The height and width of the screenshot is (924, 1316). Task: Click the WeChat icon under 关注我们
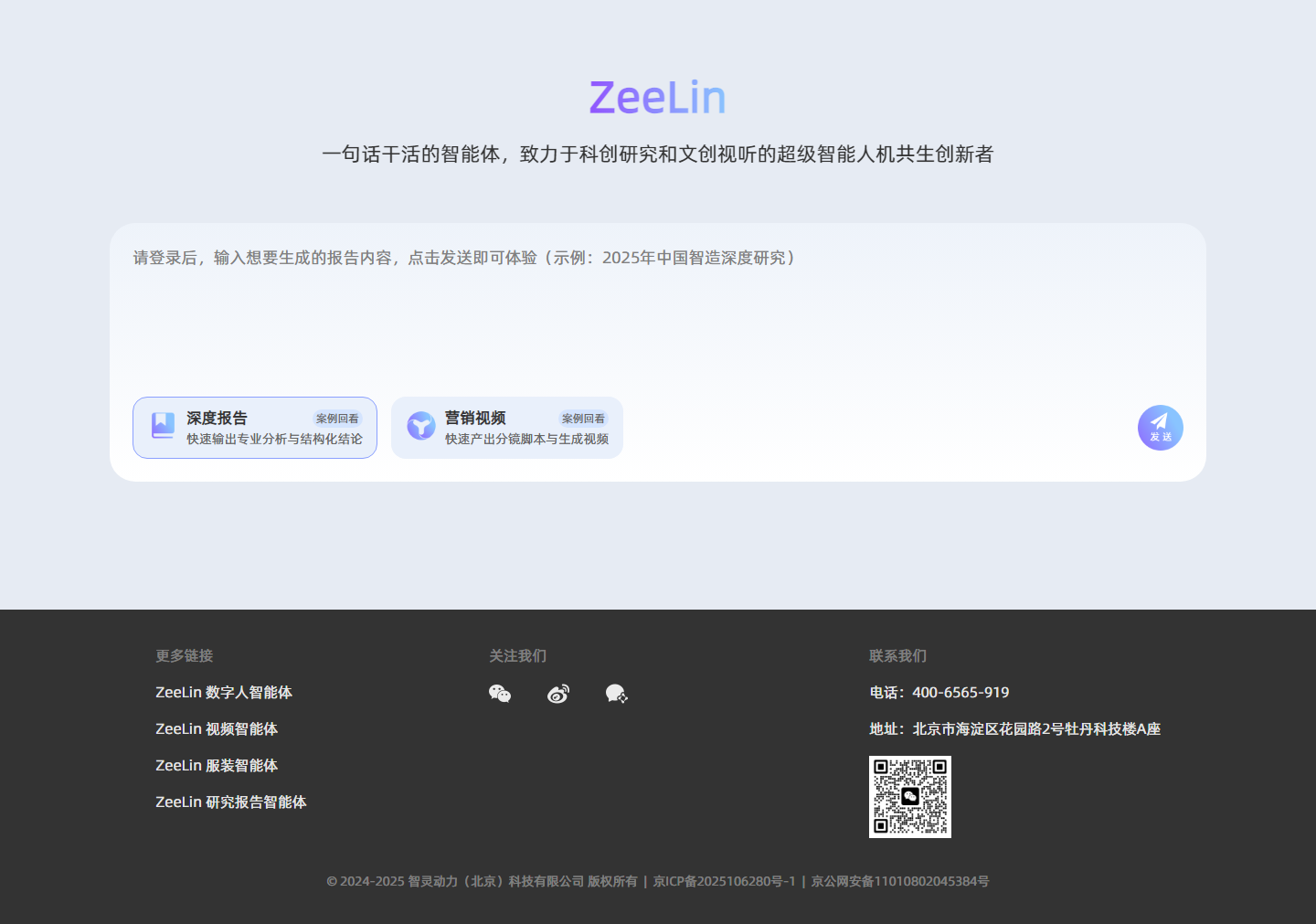500,694
